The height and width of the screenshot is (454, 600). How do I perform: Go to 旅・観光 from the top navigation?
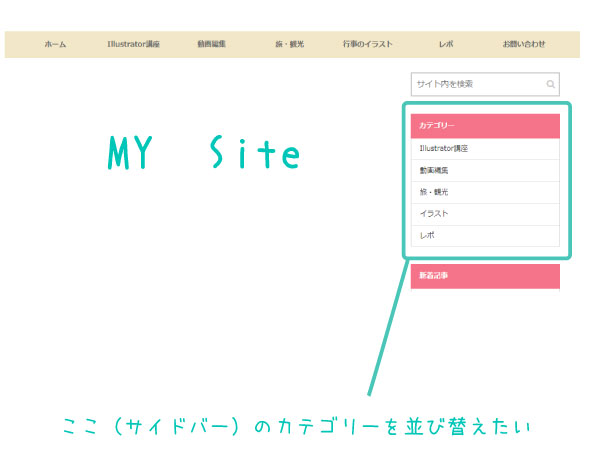[290, 45]
